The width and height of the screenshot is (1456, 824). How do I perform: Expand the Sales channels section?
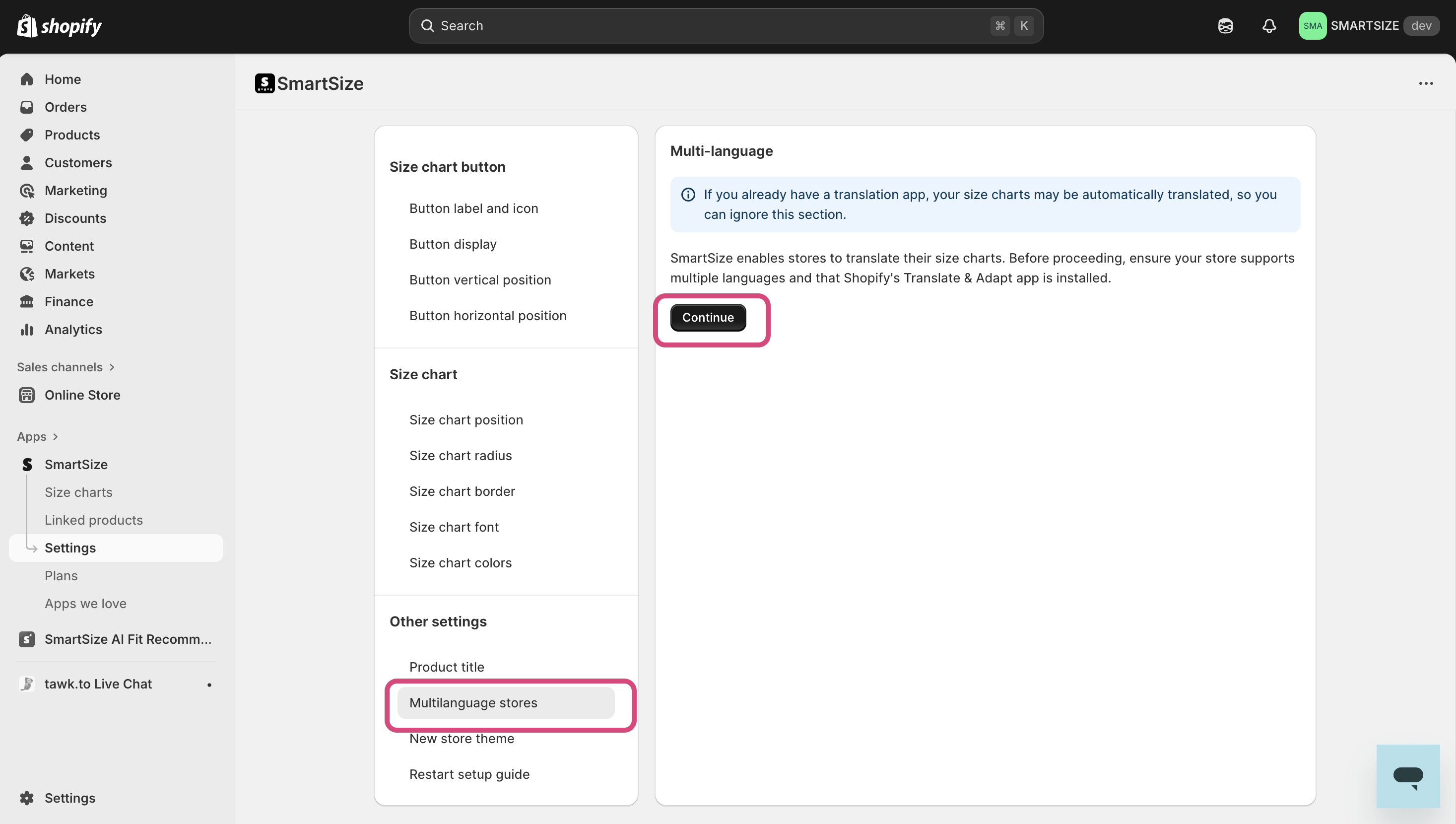coord(66,367)
